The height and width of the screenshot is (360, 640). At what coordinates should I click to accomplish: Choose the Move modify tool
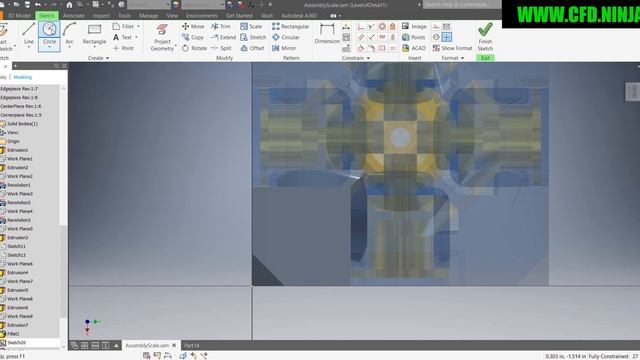[x=193, y=26]
